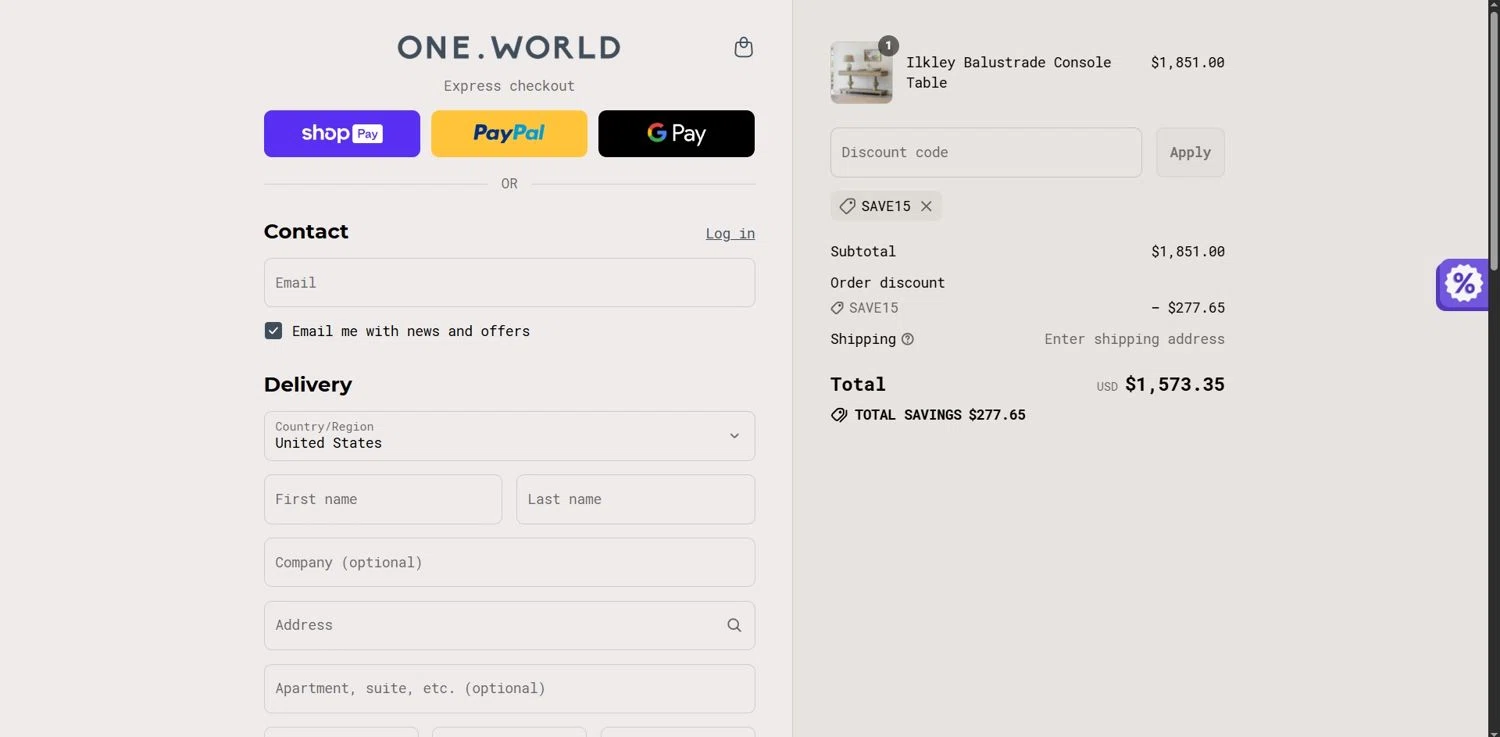
Task: Pay with Shop Pay
Action: [x=342, y=134]
